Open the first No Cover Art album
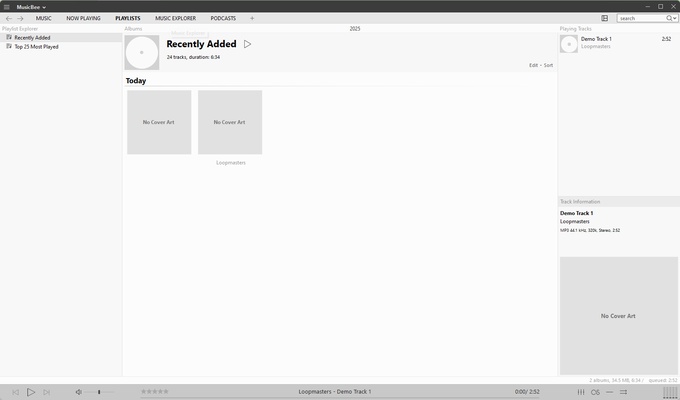Screen dimensions: 680x400 [x=159, y=122]
